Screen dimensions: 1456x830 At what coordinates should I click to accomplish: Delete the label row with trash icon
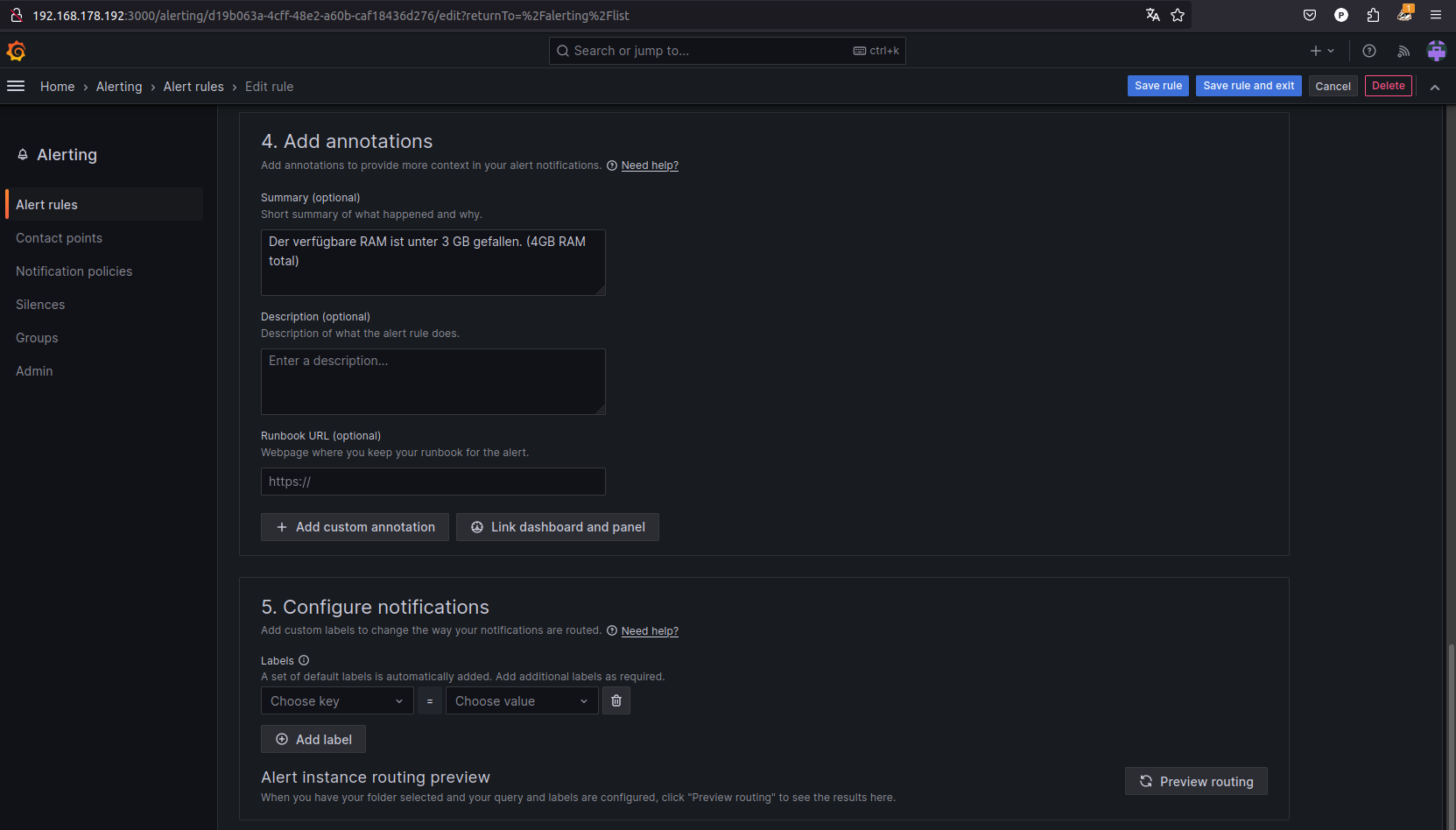click(616, 700)
